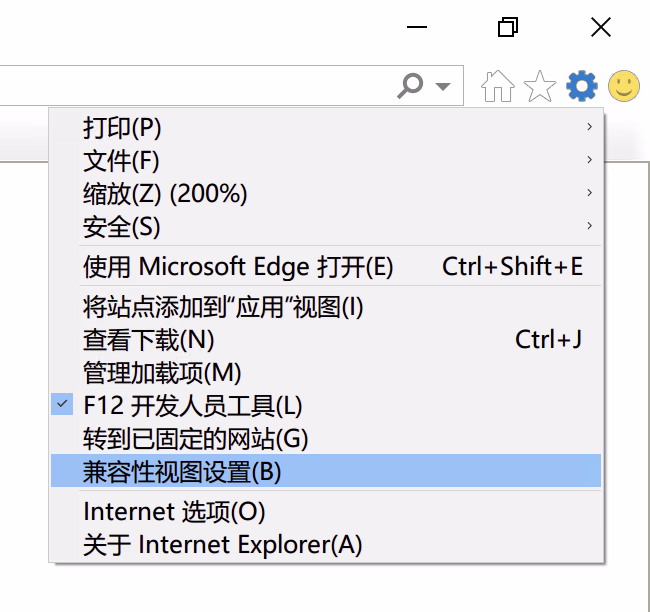Open Internet 选项(O)
650x612 pixels.
coord(174,512)
